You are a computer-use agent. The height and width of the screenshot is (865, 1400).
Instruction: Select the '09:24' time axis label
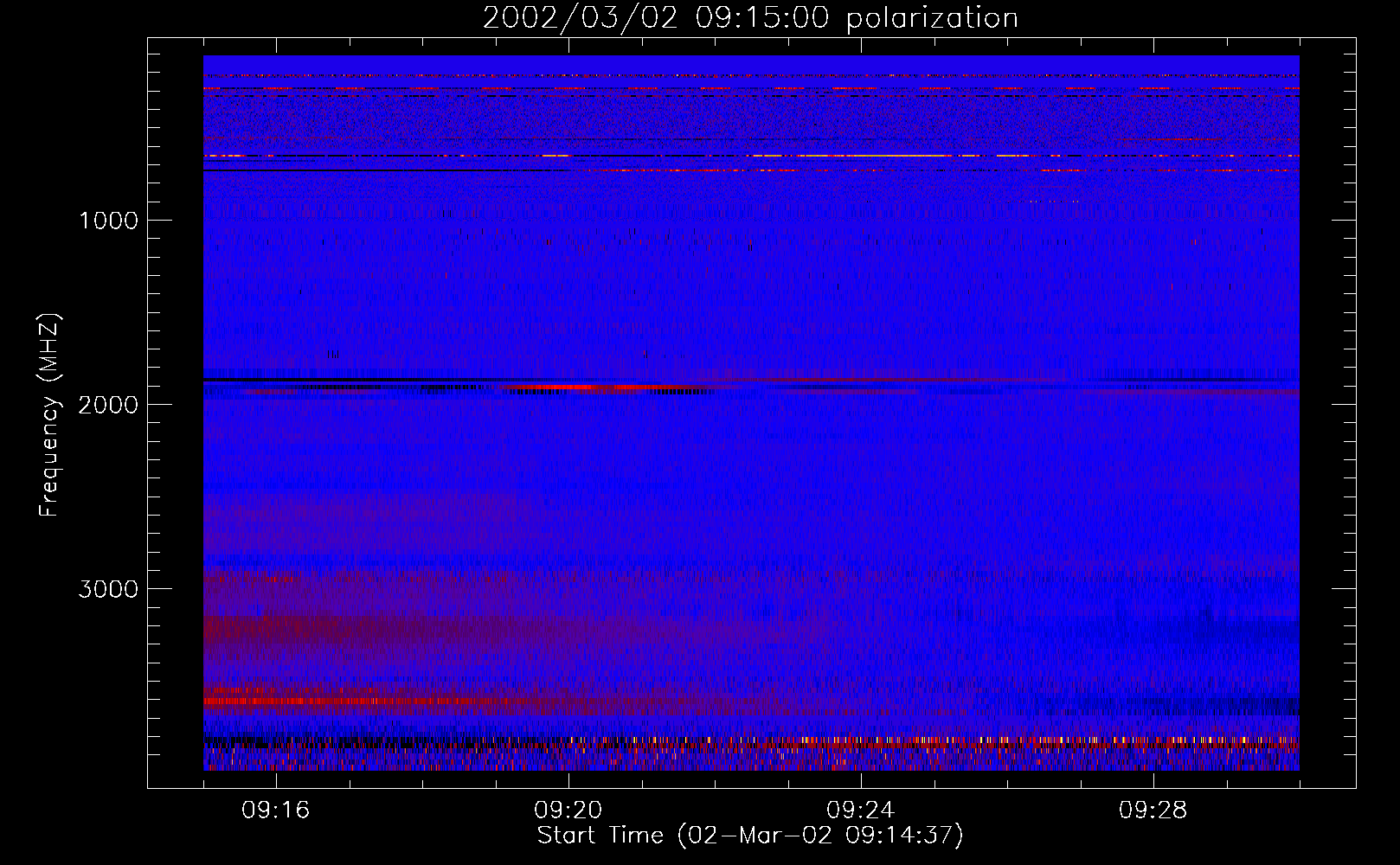pyautogui.click(x=861, y=811)
